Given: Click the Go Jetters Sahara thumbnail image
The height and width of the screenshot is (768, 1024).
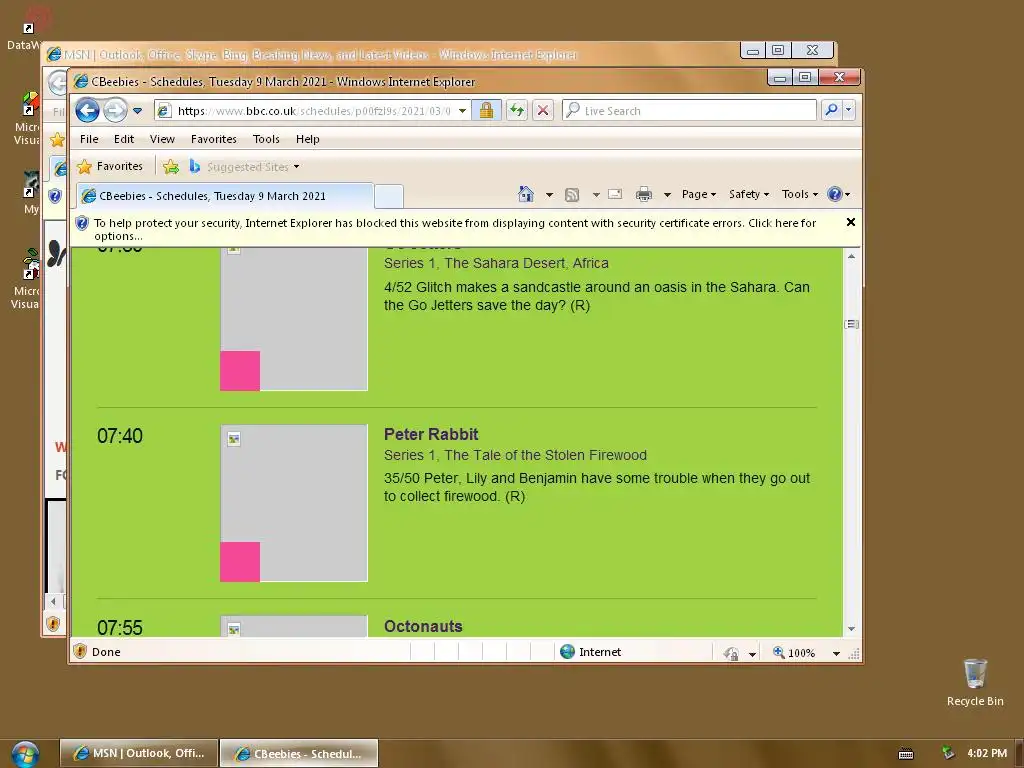Looking at the screenshot, I should click(x=294, y=319).
